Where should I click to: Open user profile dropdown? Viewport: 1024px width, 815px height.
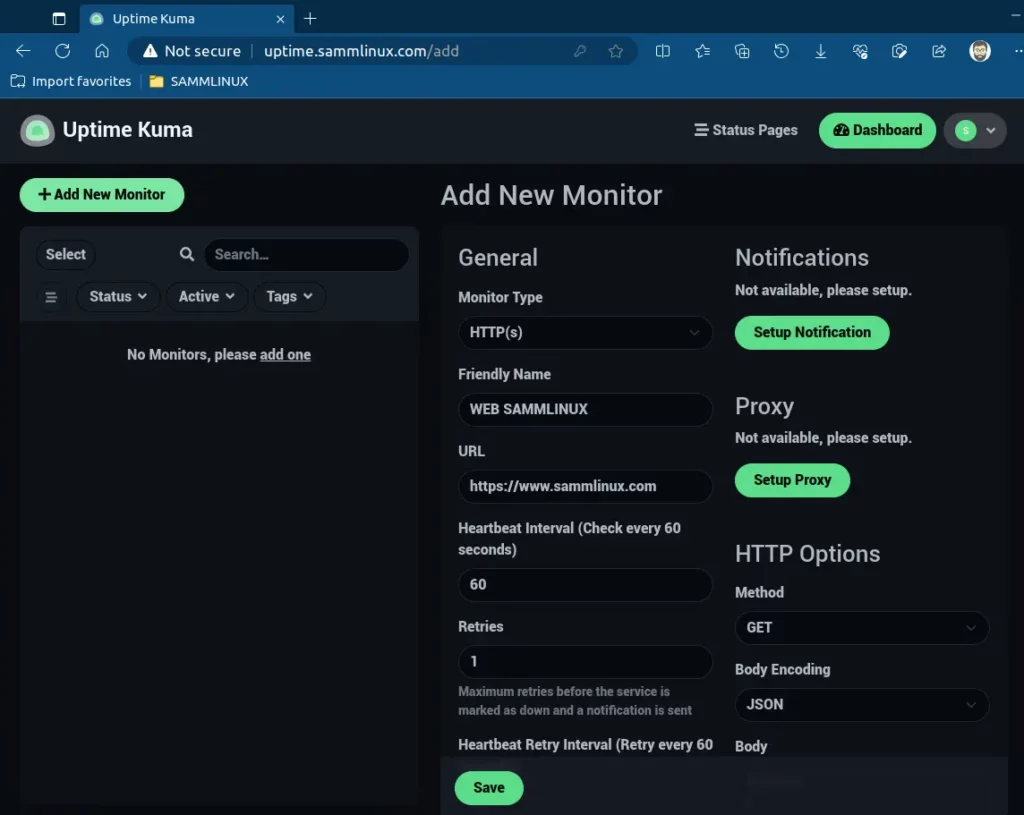(x=975, y=131)
